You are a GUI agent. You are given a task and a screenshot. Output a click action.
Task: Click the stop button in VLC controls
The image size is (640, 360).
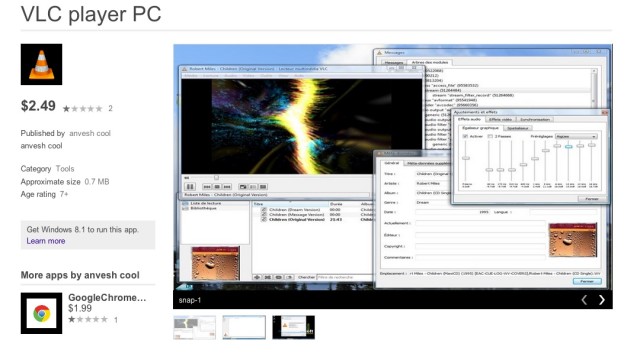pyautogui.click(x=217, y=187)
